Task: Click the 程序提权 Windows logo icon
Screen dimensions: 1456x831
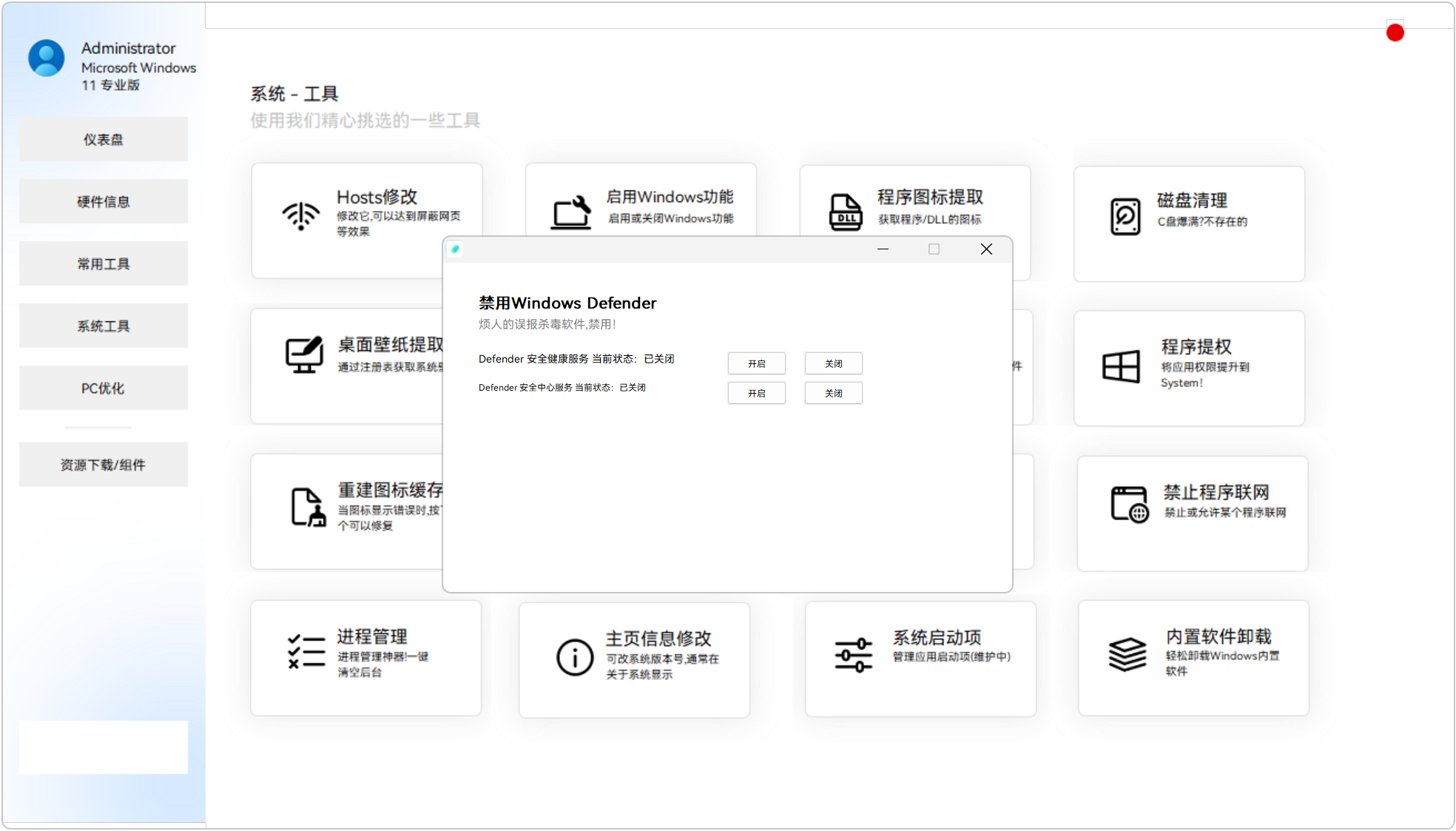Action: [1121, 366]
